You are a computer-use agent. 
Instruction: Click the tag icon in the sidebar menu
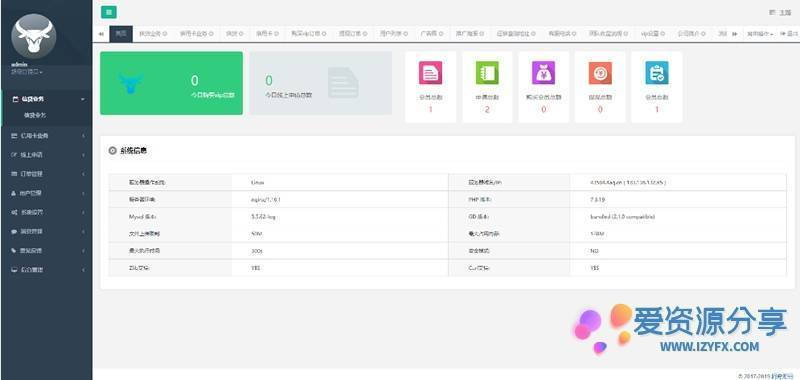[15, 250]
